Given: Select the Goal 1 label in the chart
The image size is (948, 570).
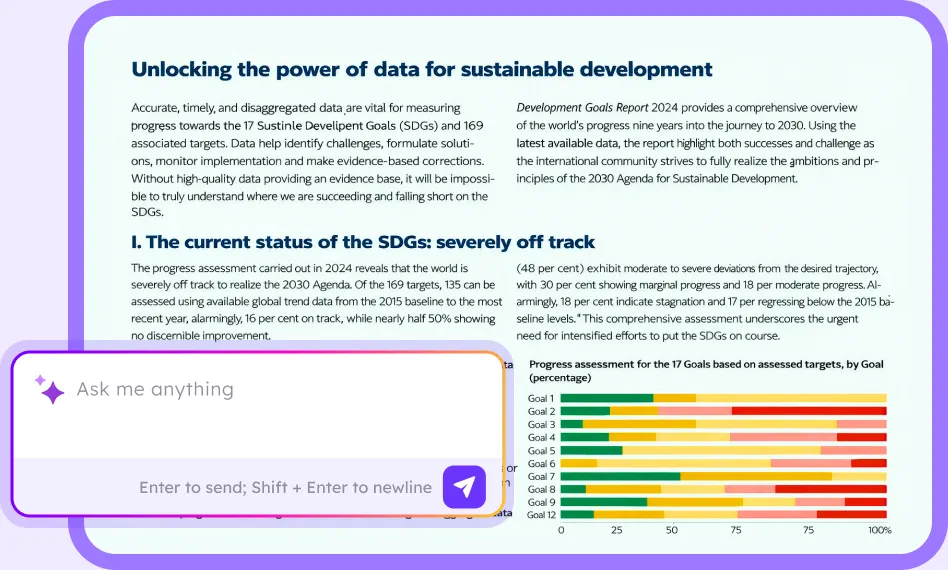Looking at the screenshot, I should point(541,398).
